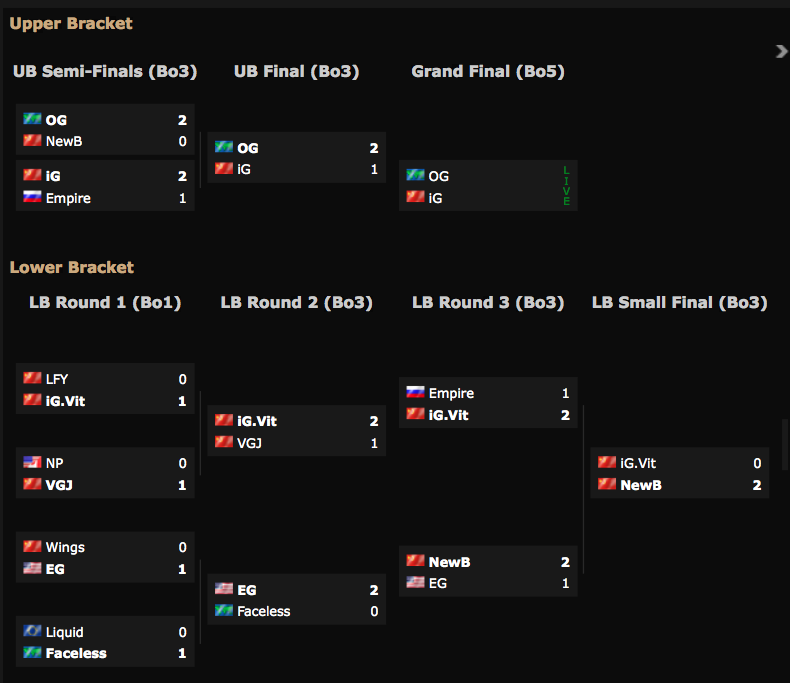Click the China flag beside VGJ in LB Round 2

coord(223,441)
